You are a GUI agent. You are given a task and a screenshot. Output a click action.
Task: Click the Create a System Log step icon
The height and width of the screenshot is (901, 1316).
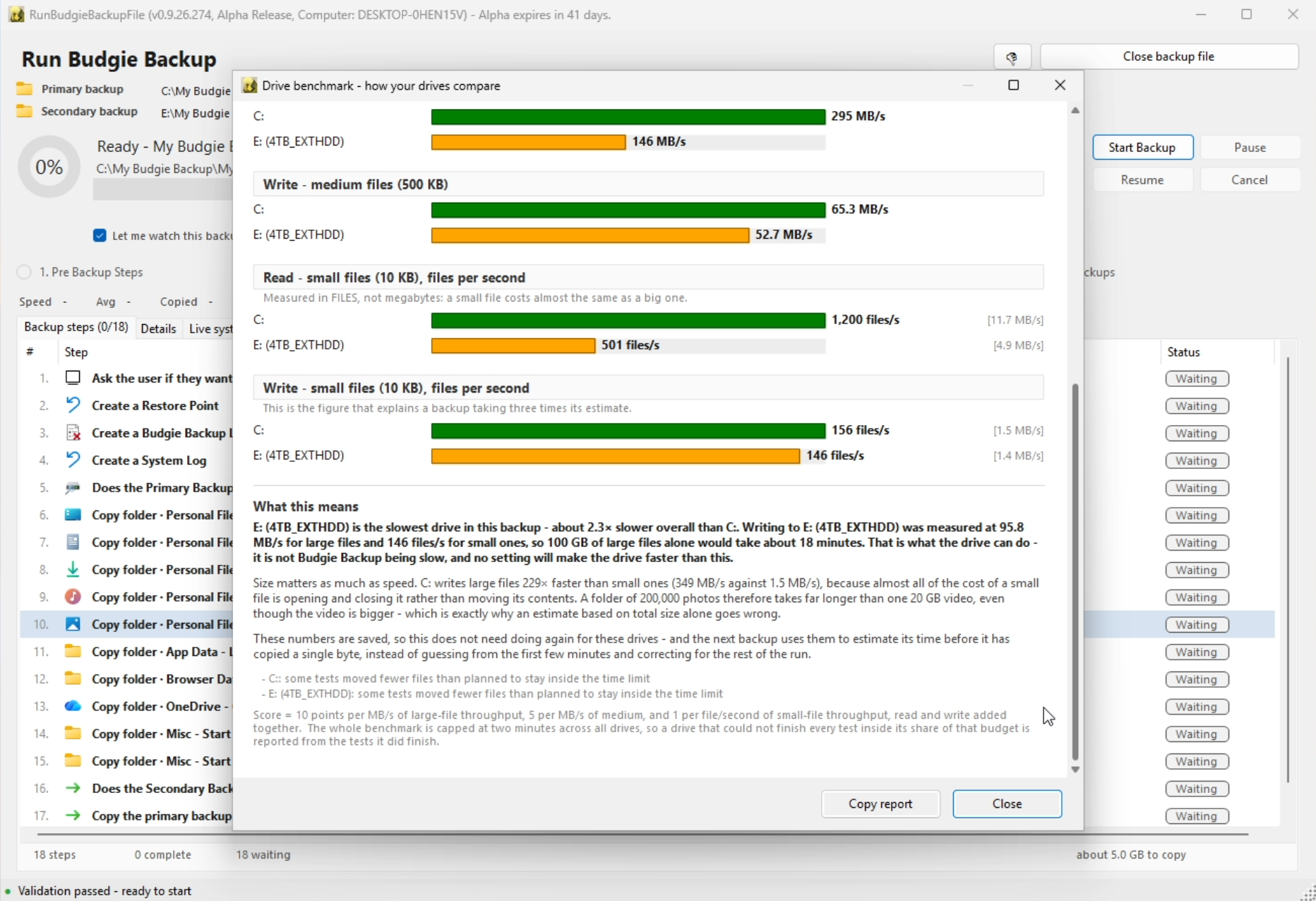(x=73, y=460)
